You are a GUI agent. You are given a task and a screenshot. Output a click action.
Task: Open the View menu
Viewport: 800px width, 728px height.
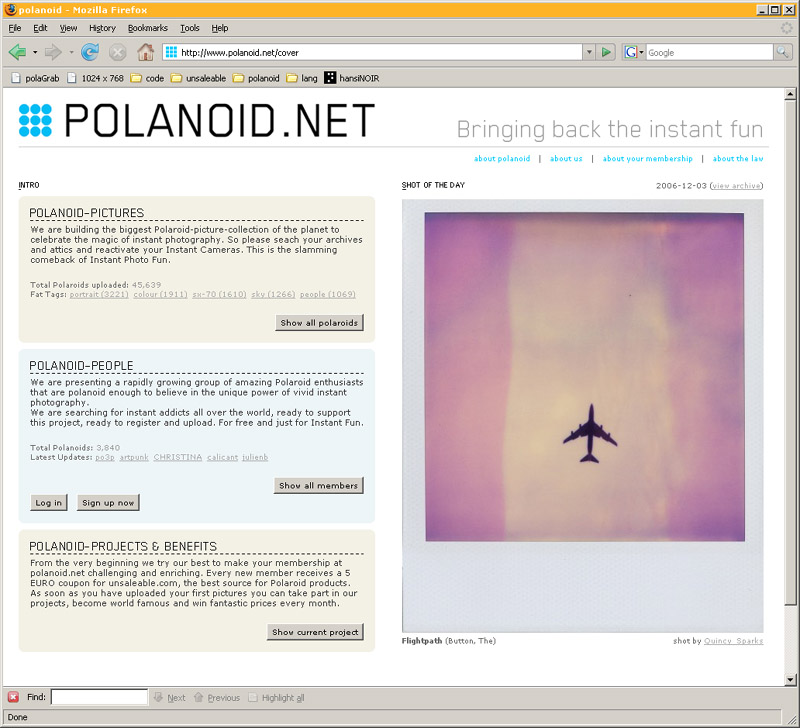click(68, 28)
